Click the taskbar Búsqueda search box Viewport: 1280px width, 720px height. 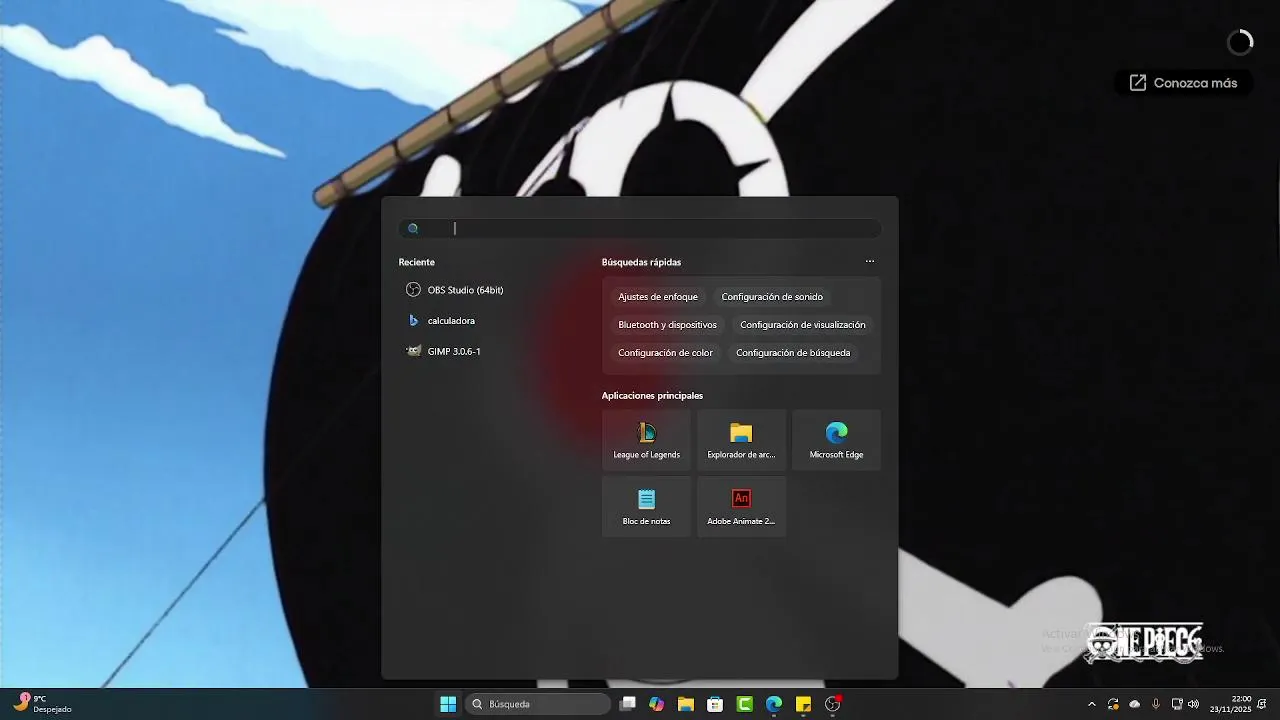[x=538, y=704]
